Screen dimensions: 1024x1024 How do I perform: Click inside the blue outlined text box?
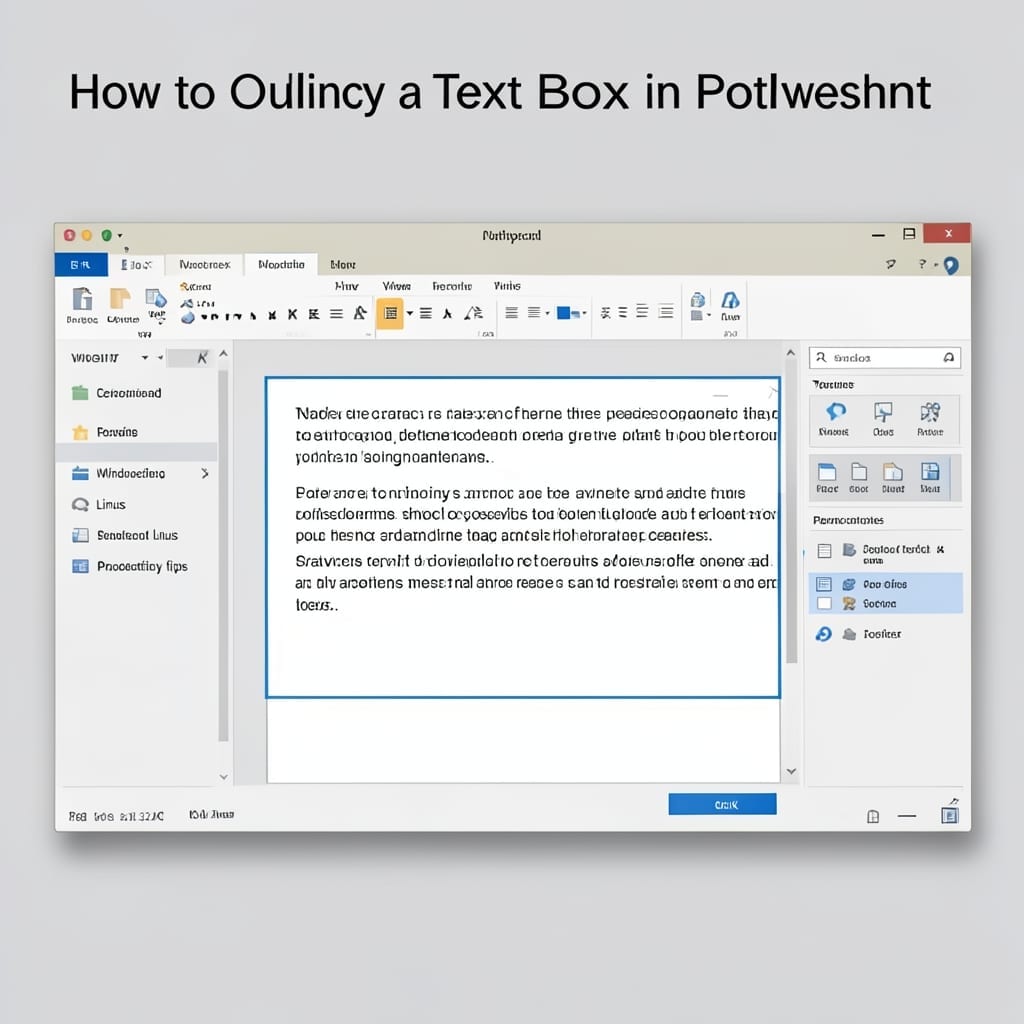click(x=523, y=537)
